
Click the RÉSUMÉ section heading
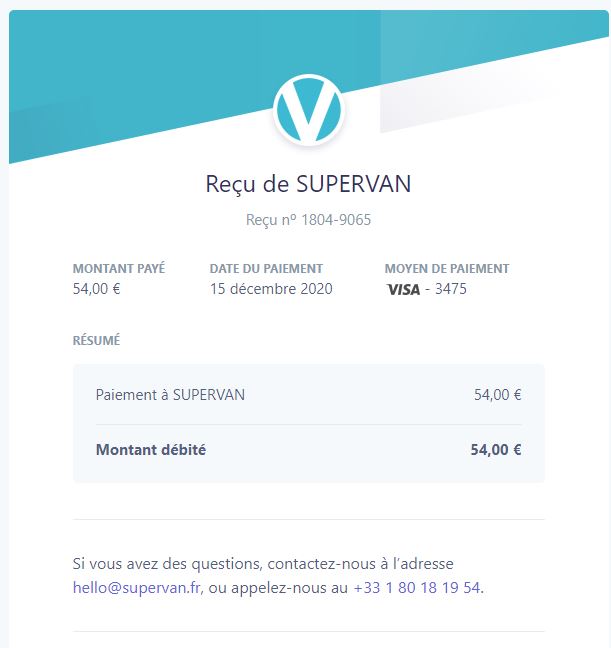96,340
